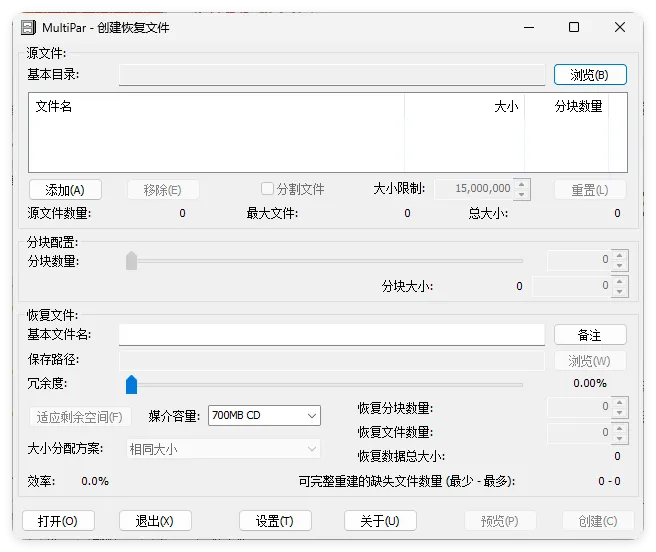The image size is (656, 552).
Task: Click the empty source file list area
Action: tap(300, 145)
